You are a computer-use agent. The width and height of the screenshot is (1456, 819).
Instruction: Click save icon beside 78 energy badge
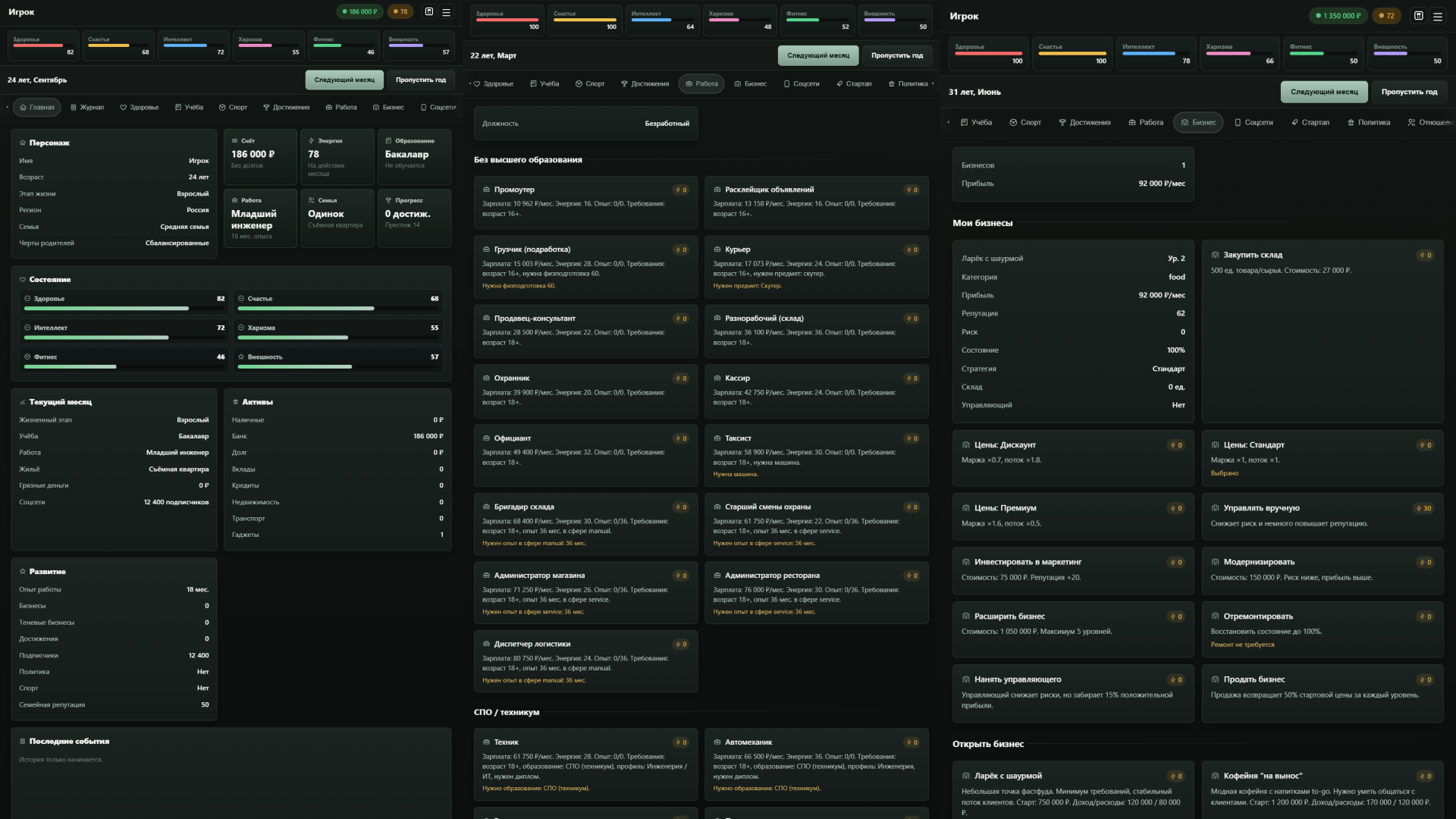point(429,12)
